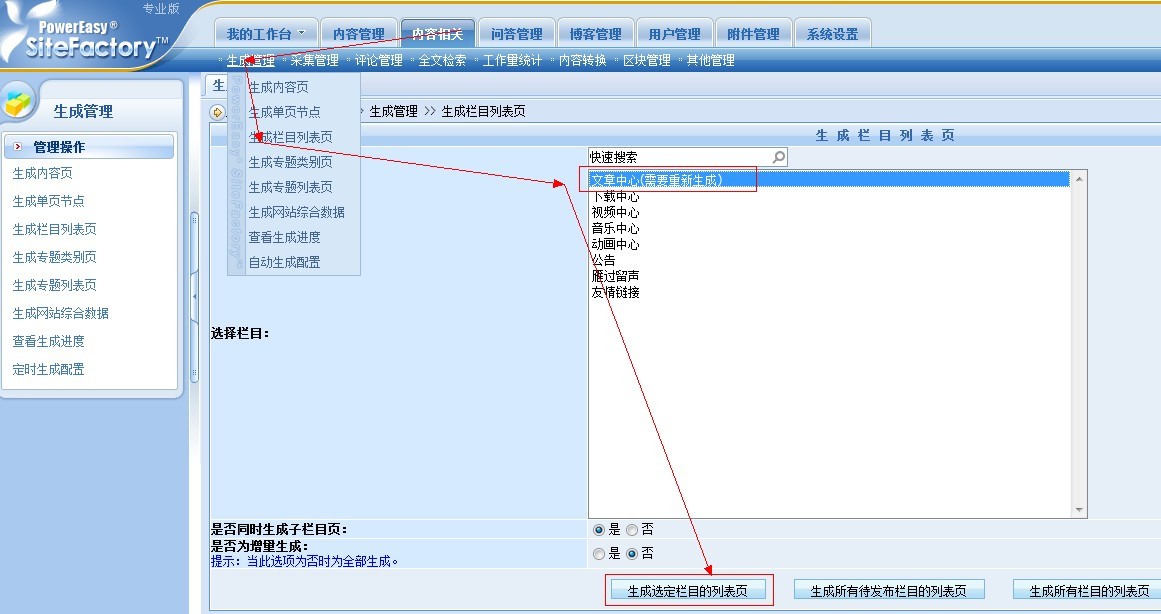
Task: Click the red arrow icon beside 管理操作
Action: pyautogui.click(x=18, y=147)
